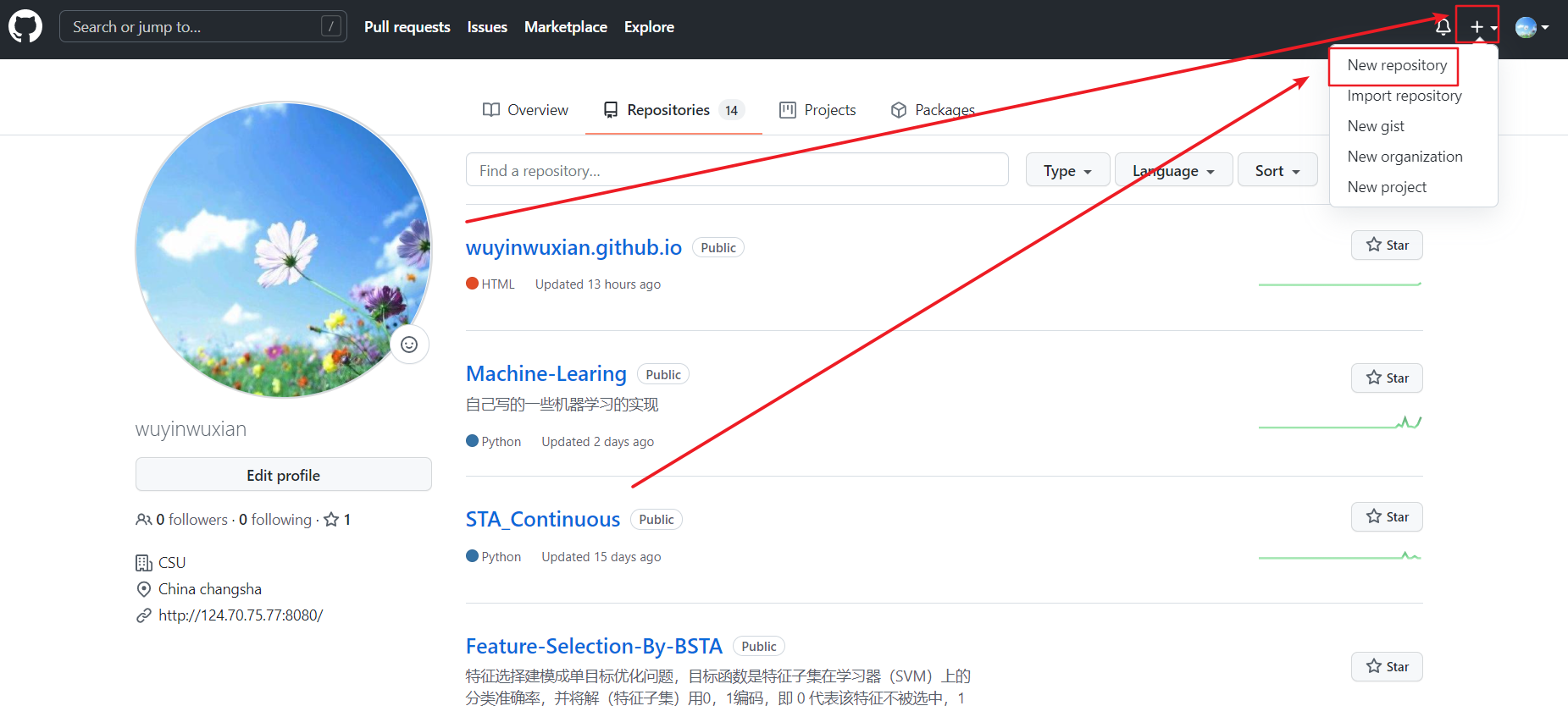Open the http://124.70.75.77:8080/ website link

(x=241, y=615)
